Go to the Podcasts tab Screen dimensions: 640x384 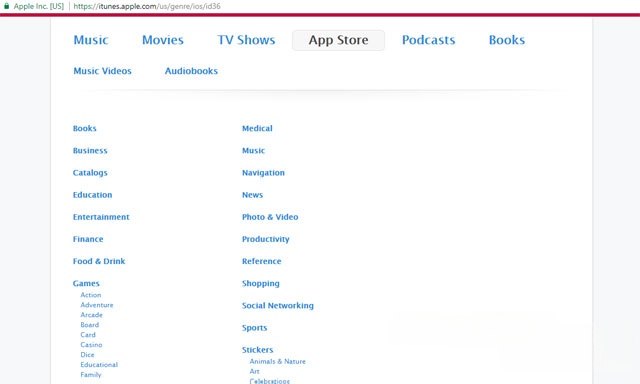point(429,40)
